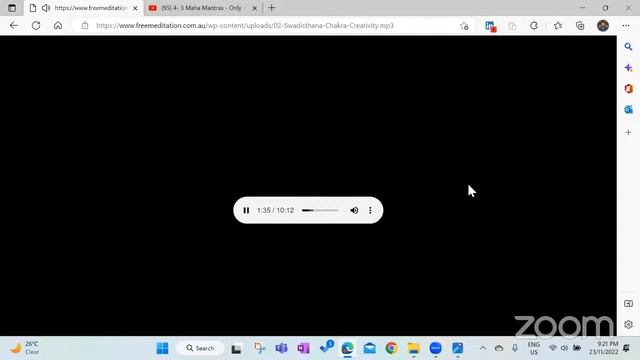Viewport: 640px width, 360px height.
Task: Open the sidebar Discover sparkle icon
Action: (x=628, y=68)
